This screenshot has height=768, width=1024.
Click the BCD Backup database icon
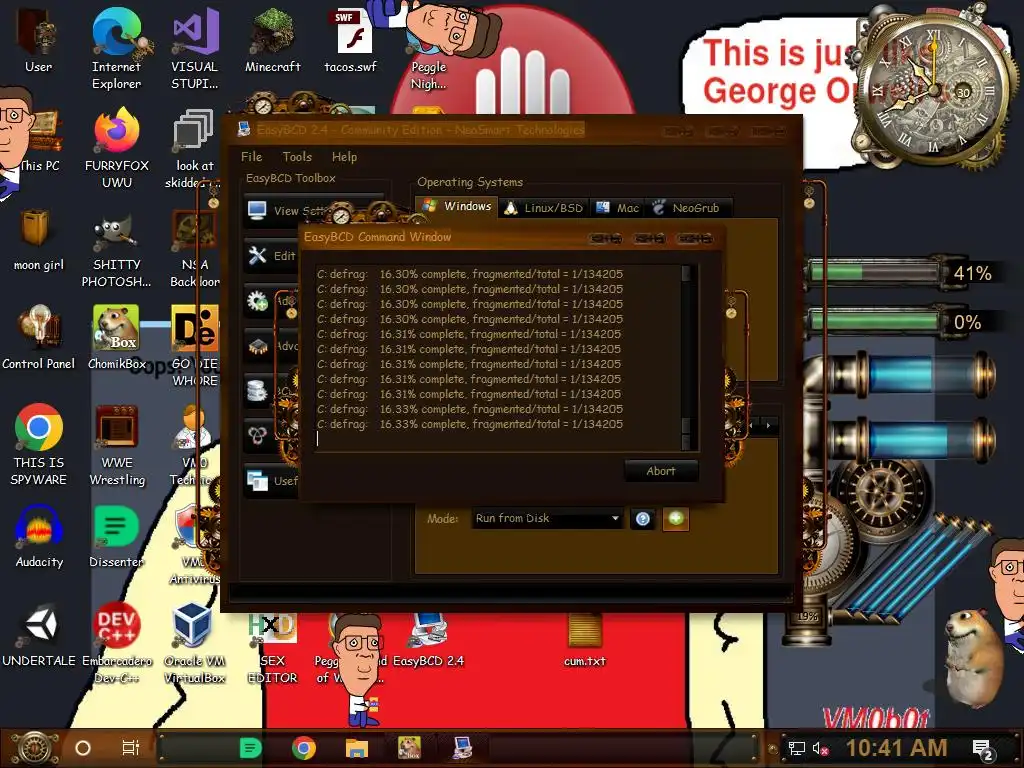257,391
